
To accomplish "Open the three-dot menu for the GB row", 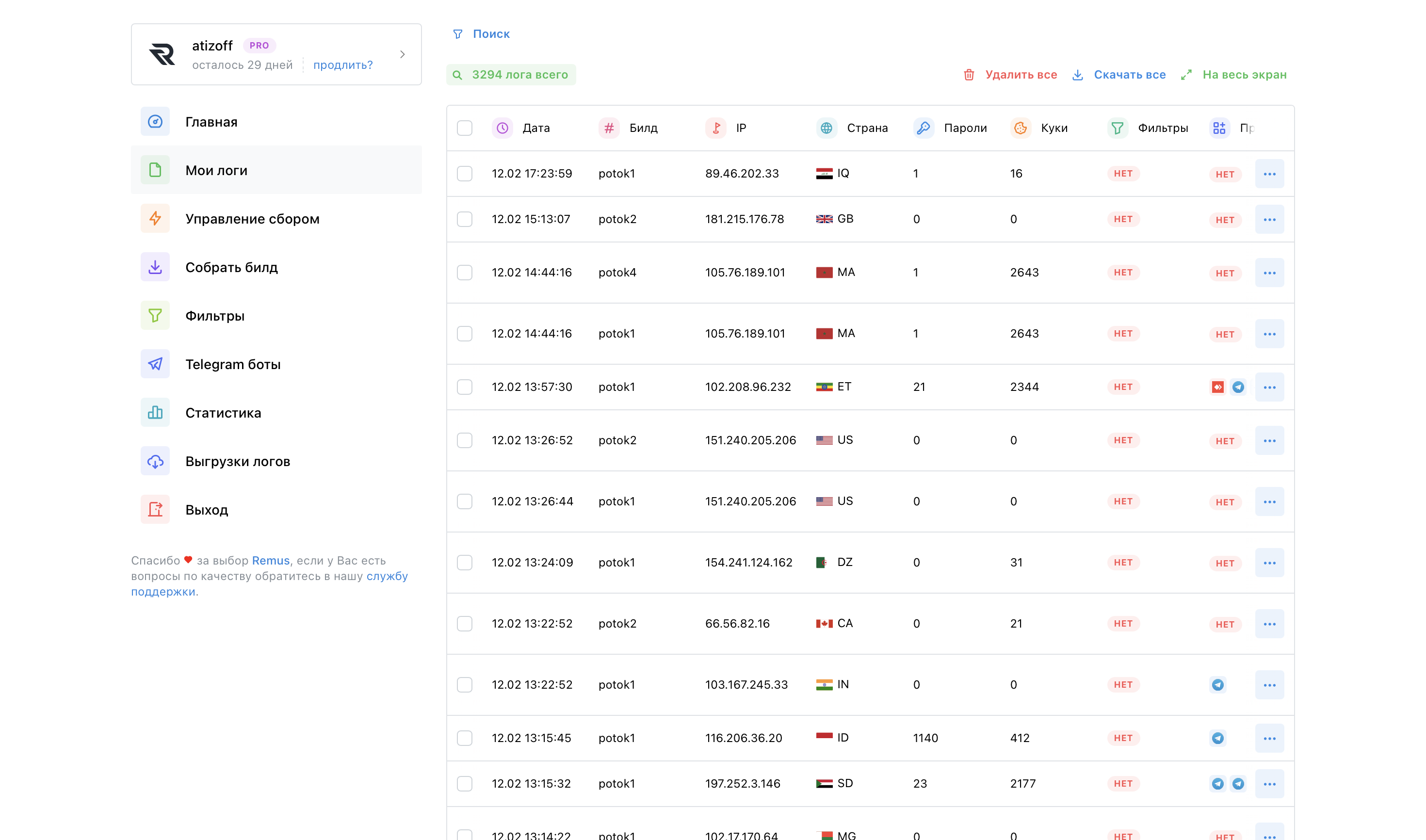I will click(1270, 219).
